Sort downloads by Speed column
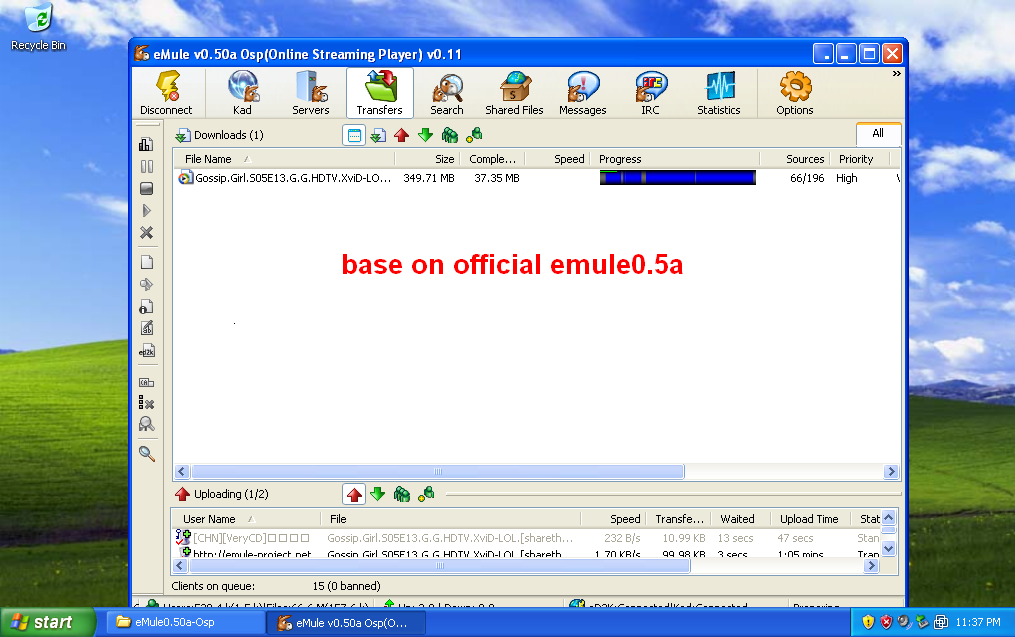 557,159
